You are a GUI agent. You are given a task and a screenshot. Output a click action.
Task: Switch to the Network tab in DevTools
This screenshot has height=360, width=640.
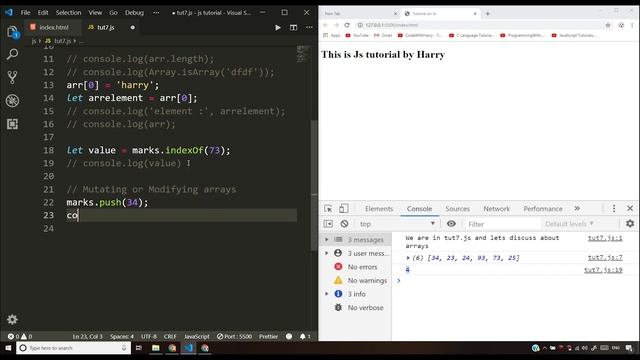click(496, 209)
